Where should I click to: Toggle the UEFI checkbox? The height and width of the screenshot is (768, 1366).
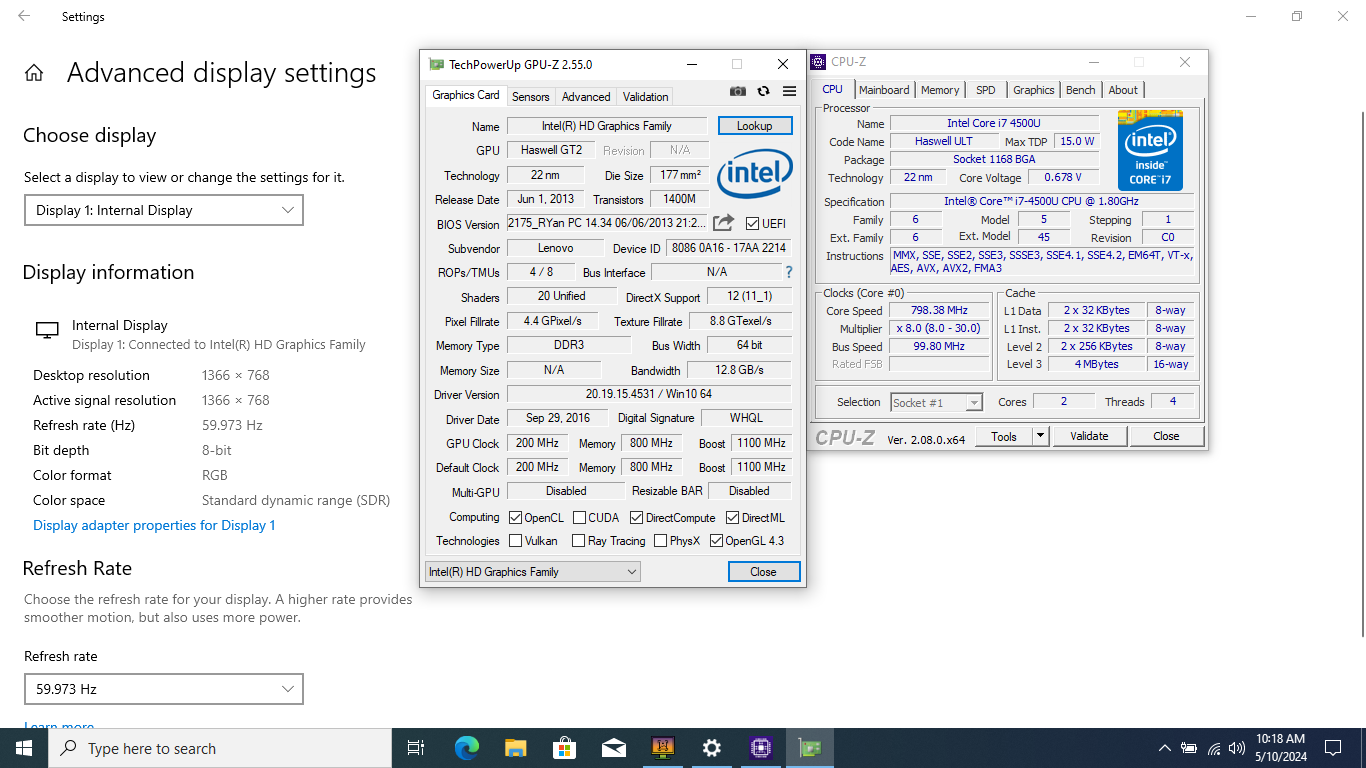click(753, 223)
